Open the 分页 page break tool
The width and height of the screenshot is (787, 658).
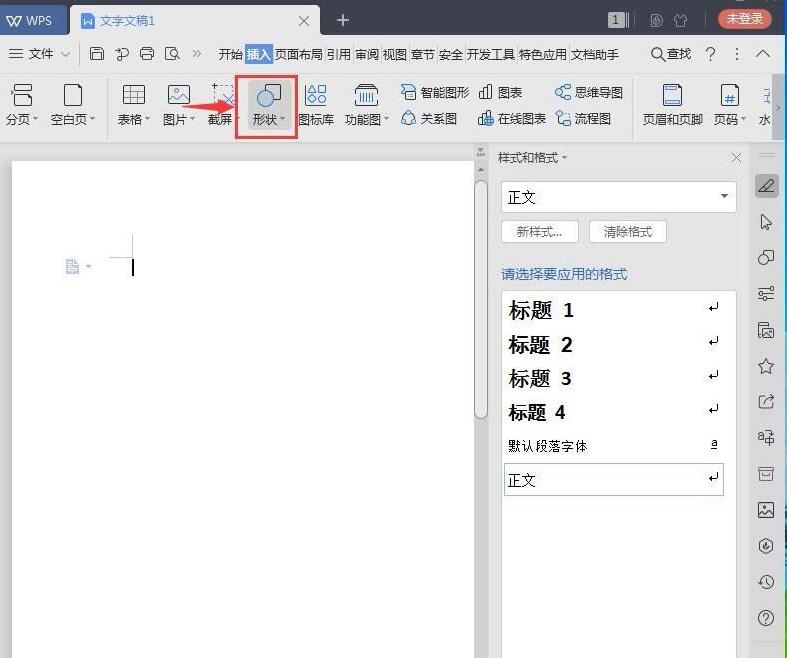pyautogui.click(x=22, y=105)
